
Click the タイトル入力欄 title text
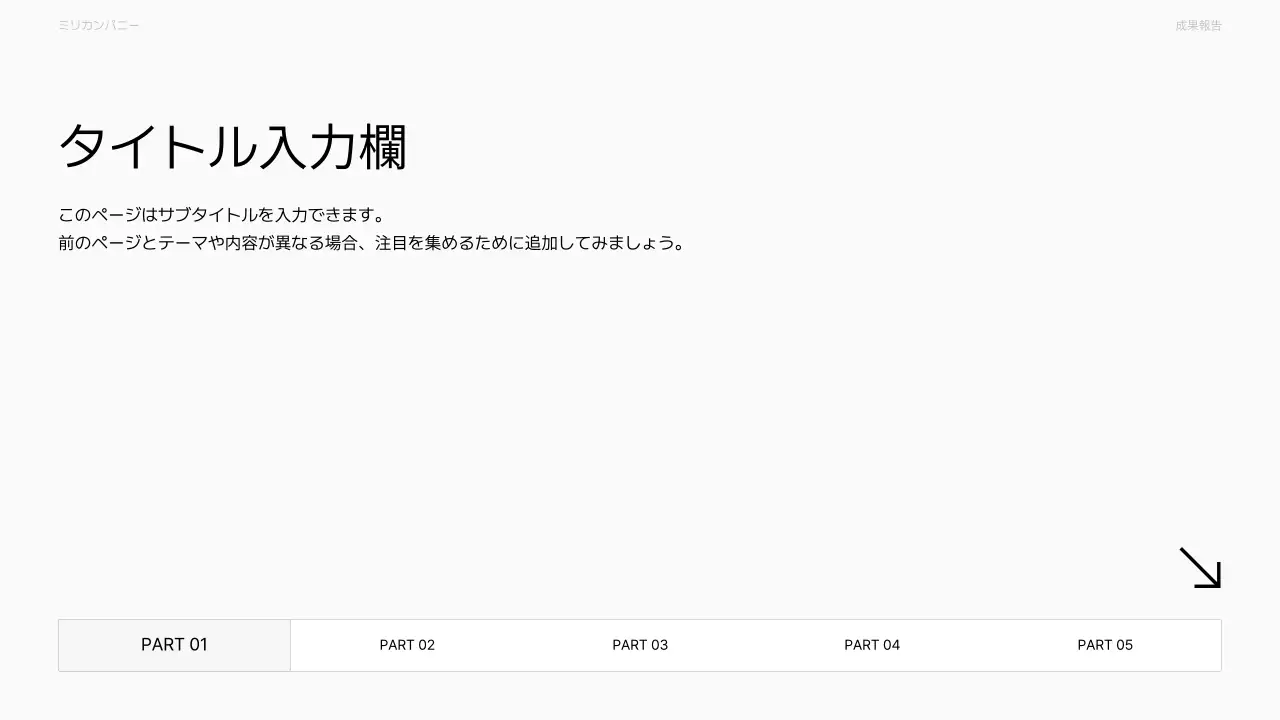point(234,146)
